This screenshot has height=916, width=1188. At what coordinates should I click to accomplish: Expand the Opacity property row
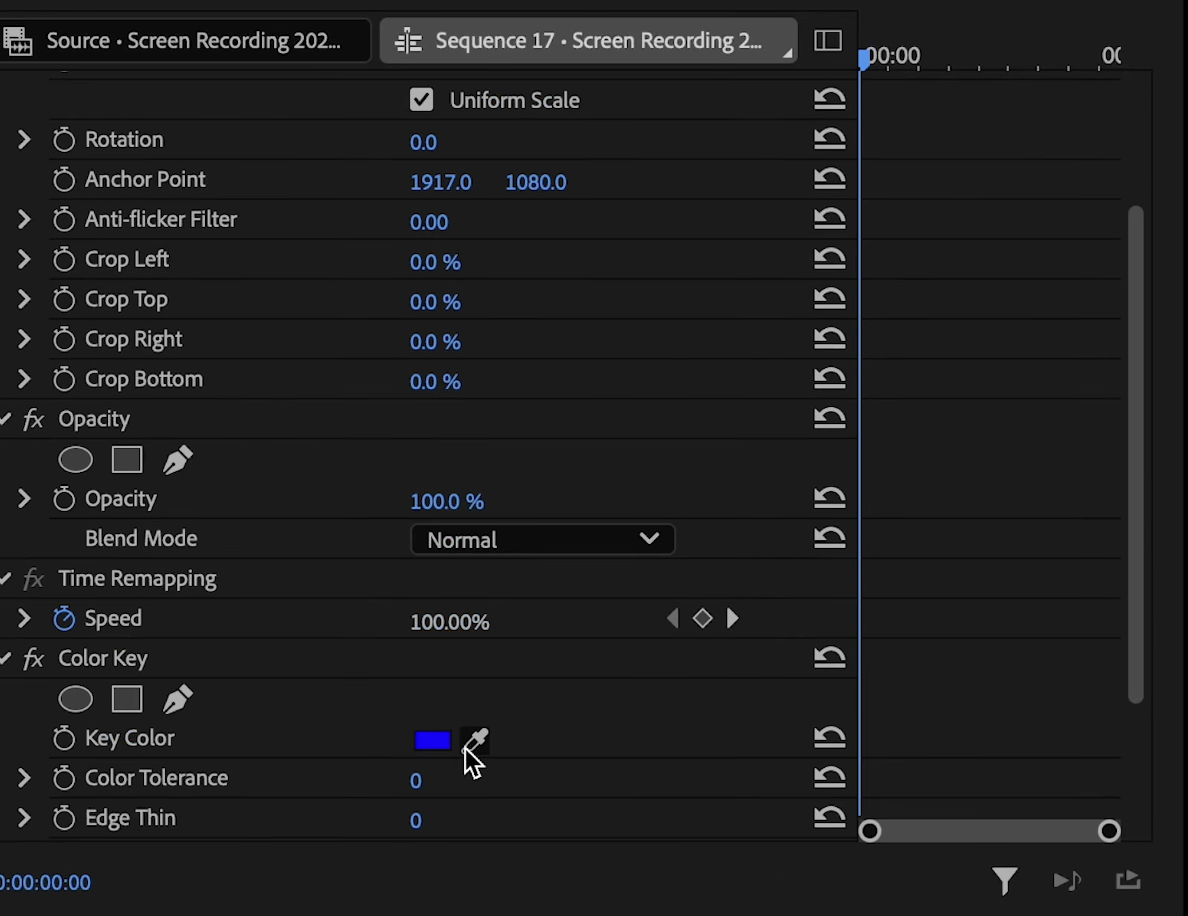pyautogui.click(x=23, y=499)
